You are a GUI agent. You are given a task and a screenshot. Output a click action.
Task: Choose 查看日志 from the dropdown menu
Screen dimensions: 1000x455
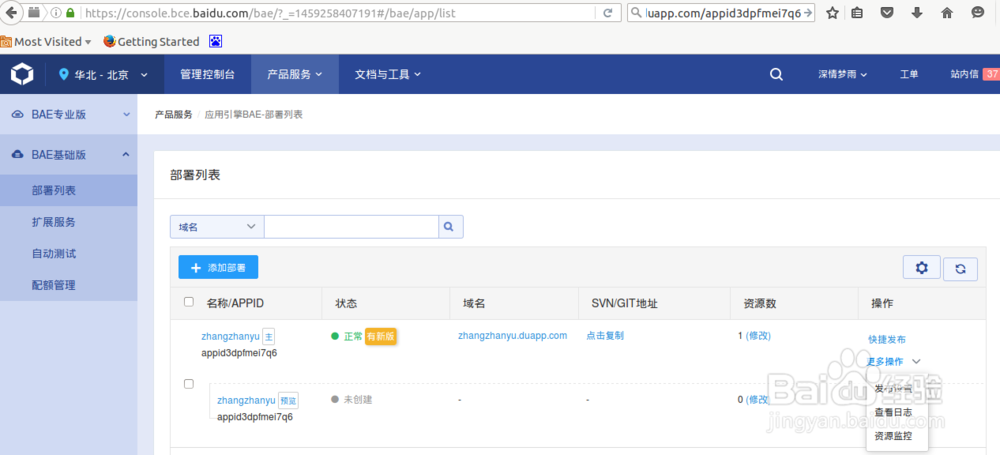893,412
